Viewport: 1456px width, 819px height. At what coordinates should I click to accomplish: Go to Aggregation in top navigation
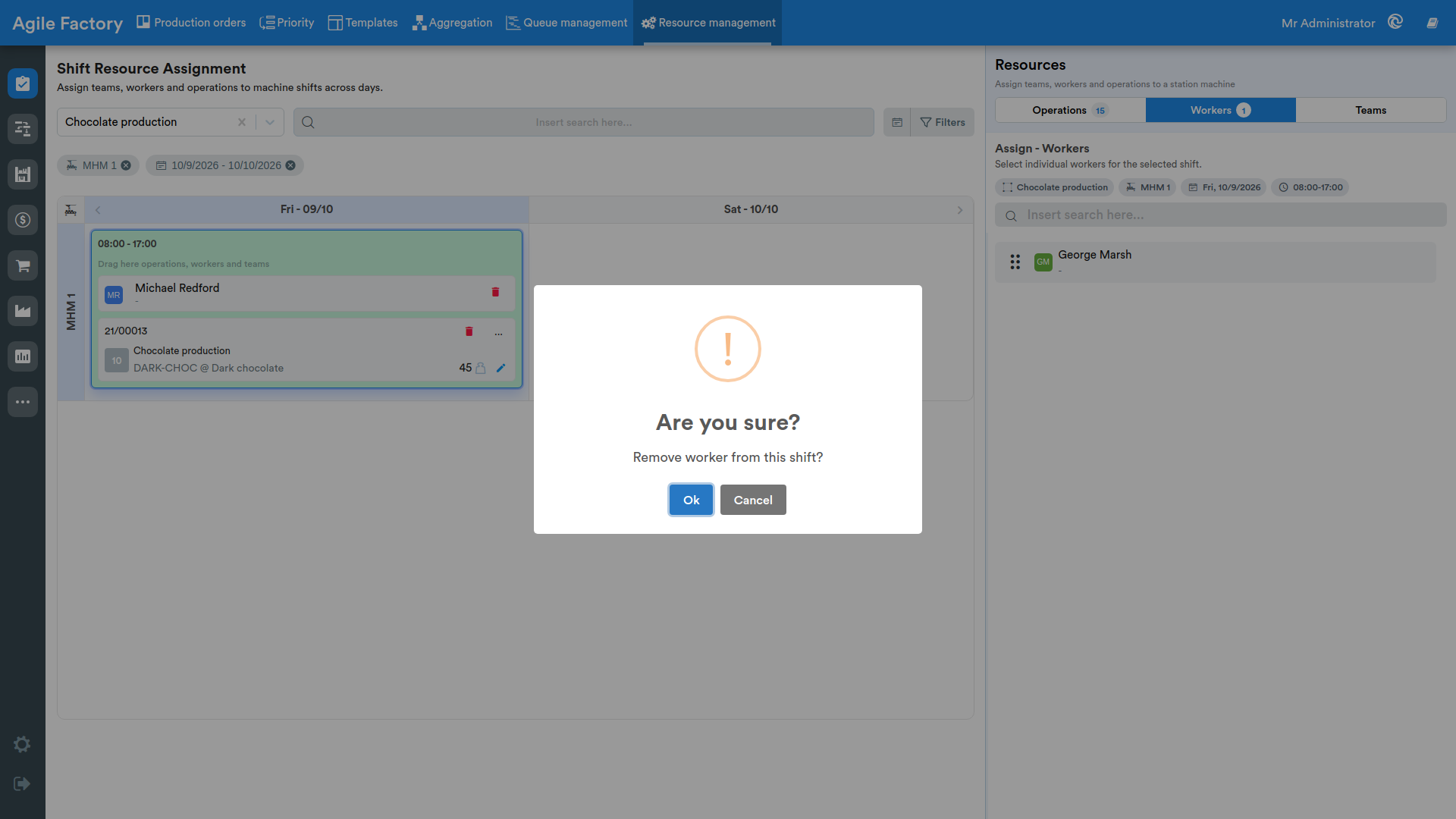(x=452, y=23)
